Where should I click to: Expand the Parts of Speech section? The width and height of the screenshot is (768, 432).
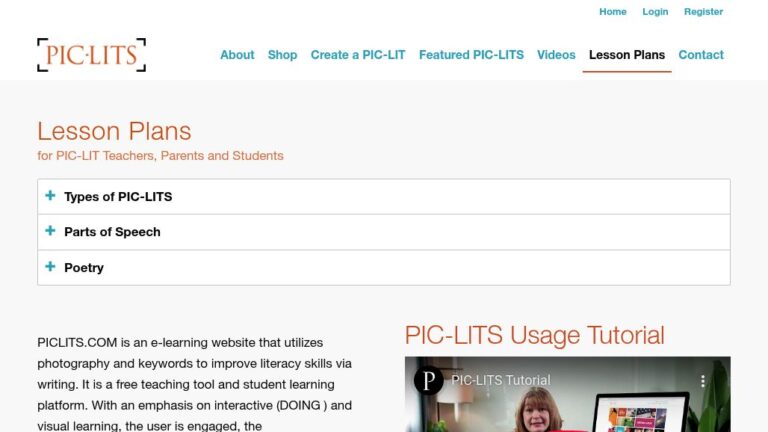tap(112, 232)
